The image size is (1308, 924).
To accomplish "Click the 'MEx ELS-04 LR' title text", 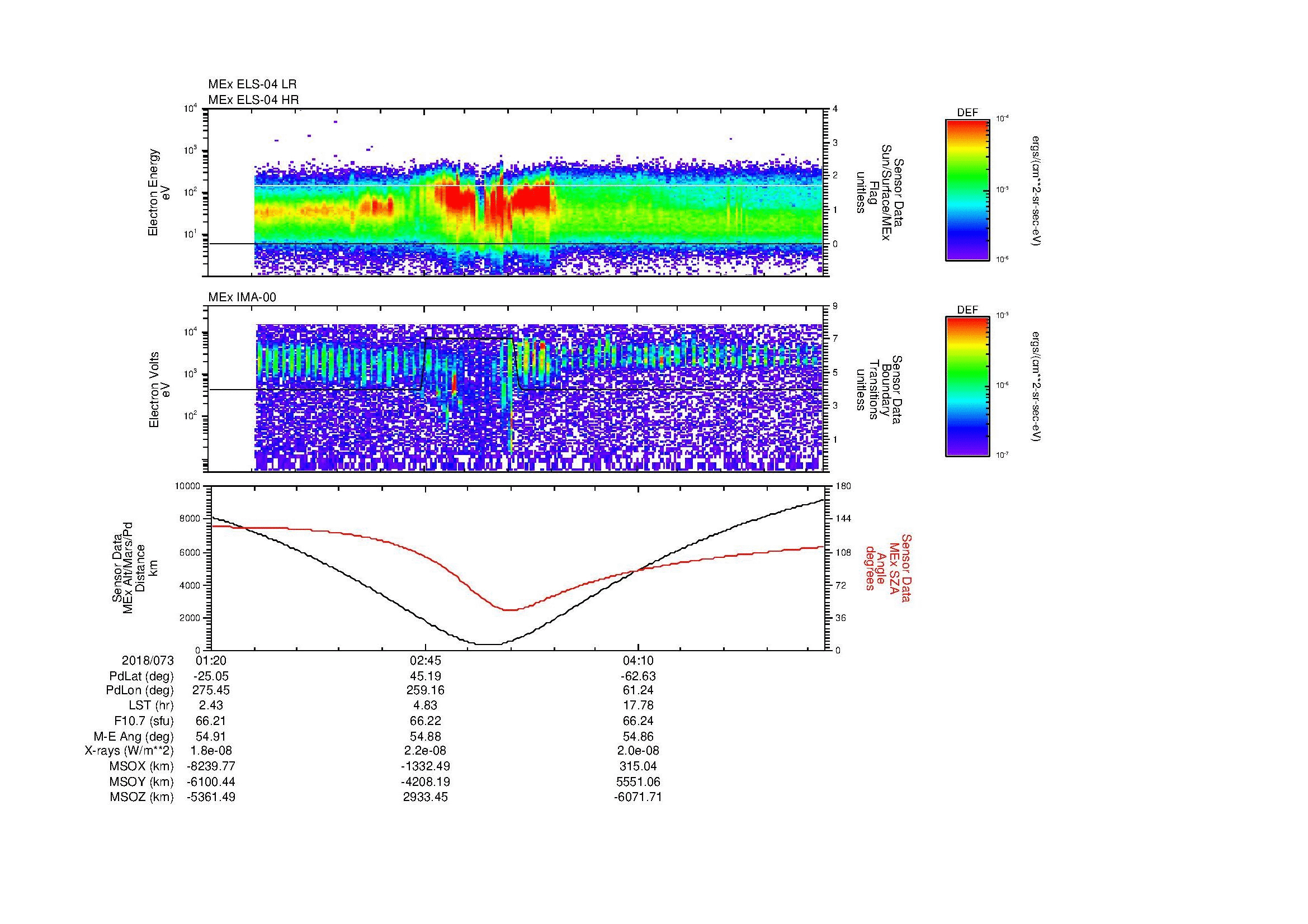I will click(x=252, y=84).
